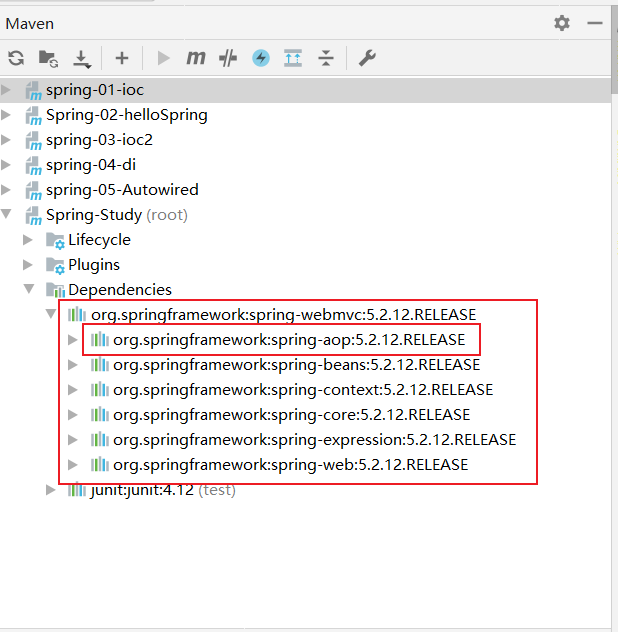Open Show Dependencies diagram icon
The image size is (618, 632).
coord(293,58)
